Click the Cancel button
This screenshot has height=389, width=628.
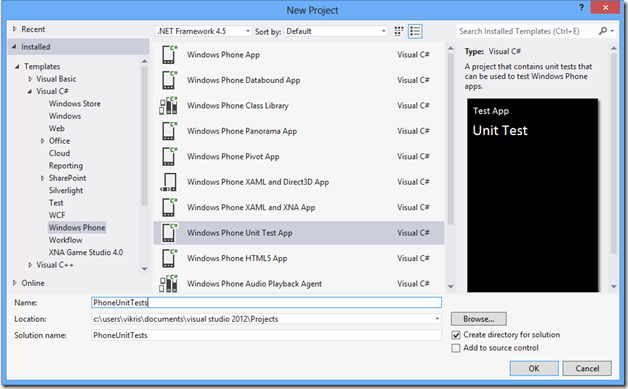[587, 369]
